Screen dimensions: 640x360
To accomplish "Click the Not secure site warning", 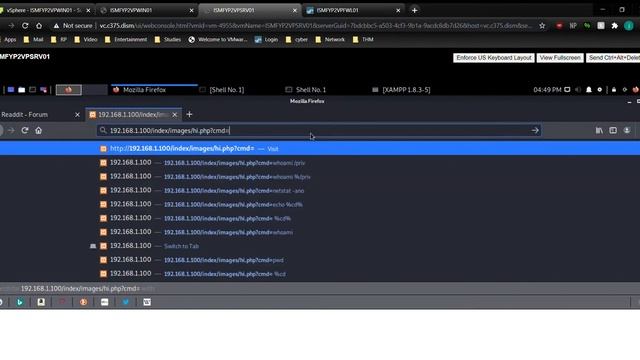I will pos(73,25).
